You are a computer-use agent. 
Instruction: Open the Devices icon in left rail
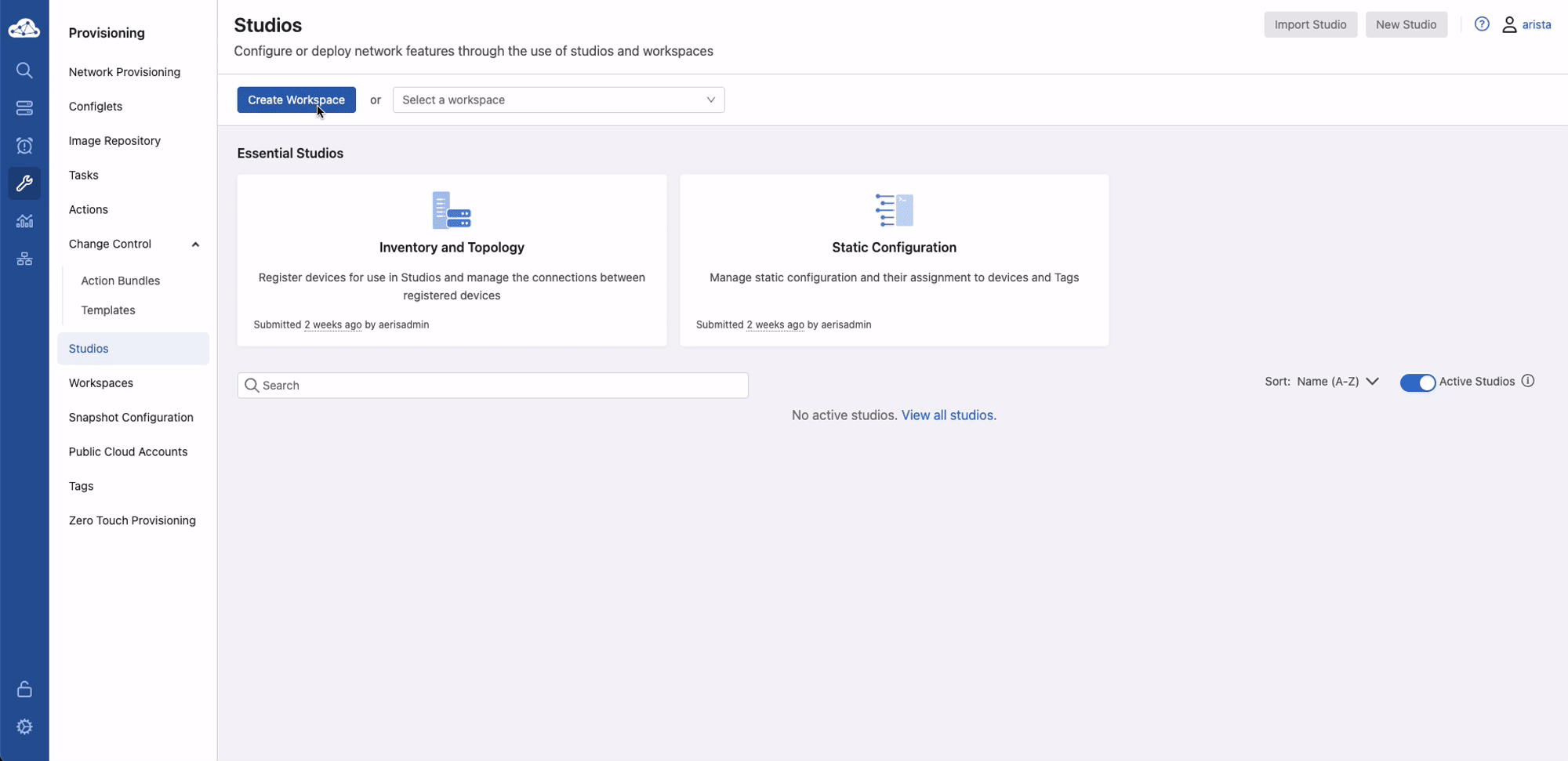(x=24, y=108)
